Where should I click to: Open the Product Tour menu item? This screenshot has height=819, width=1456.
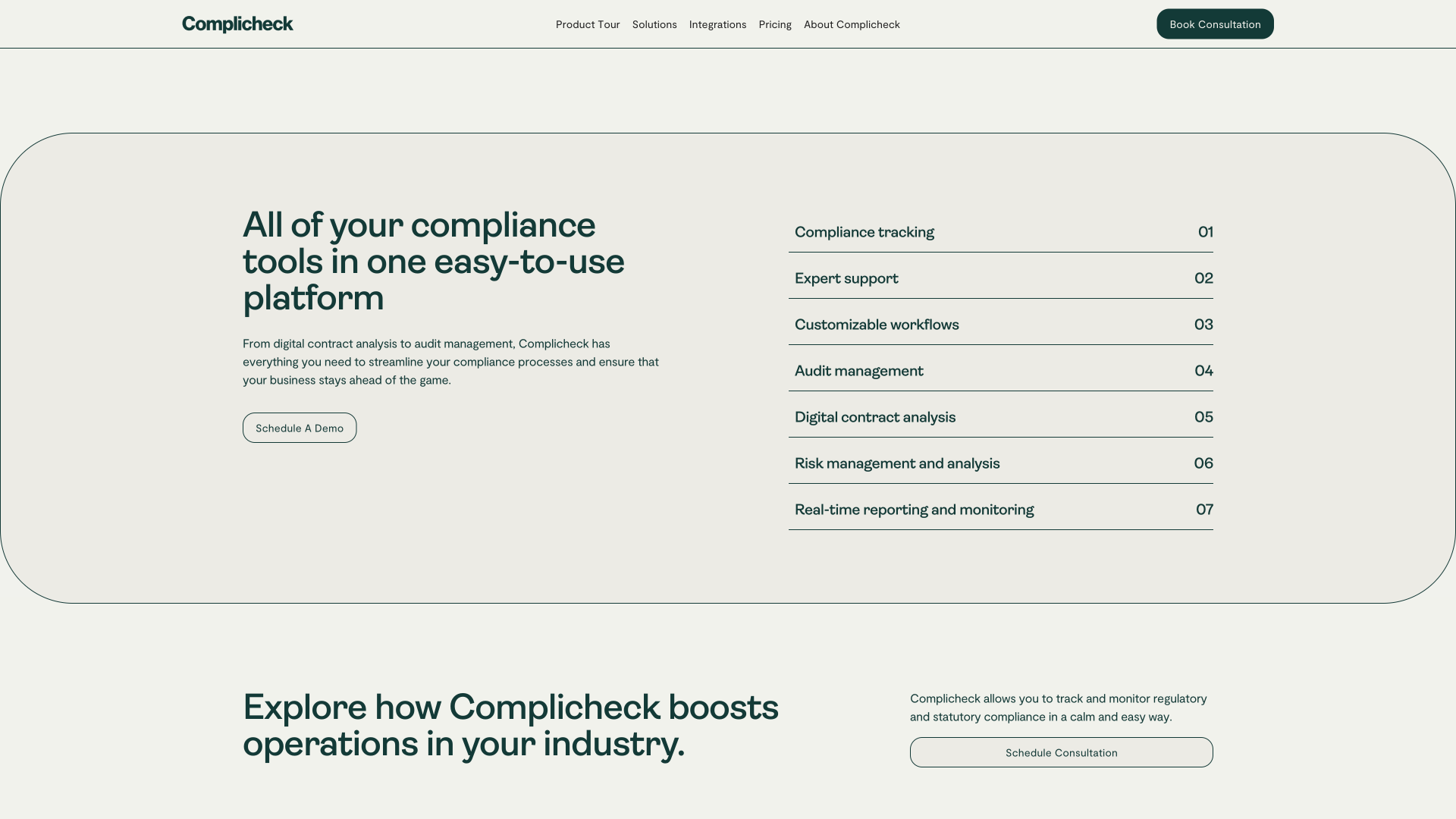pyautogui.click(x=588, y=24)
